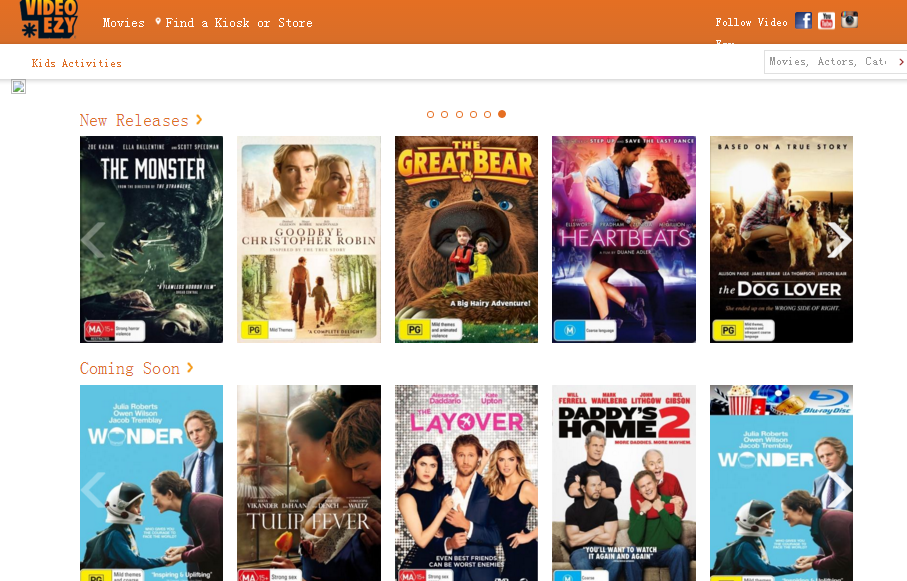Submit search with the arrow icon
This screenshot has height=581, width=907.
point(901,62)
